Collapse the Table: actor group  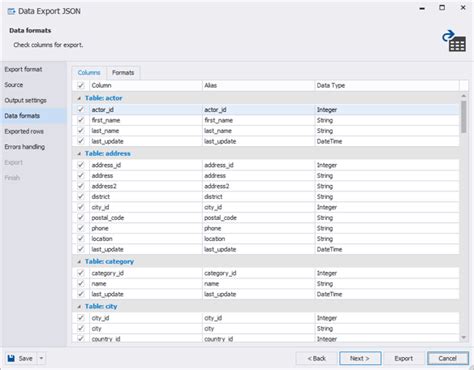point(79,98)
